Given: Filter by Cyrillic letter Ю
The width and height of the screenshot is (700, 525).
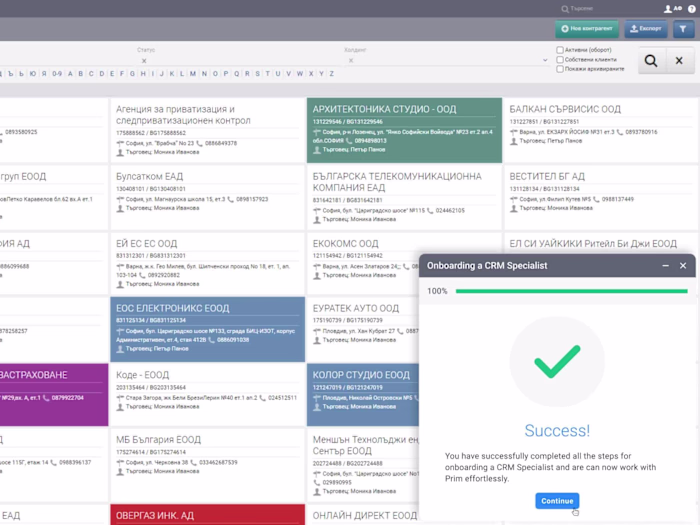Looking at the screenshot, I should 33,74.
